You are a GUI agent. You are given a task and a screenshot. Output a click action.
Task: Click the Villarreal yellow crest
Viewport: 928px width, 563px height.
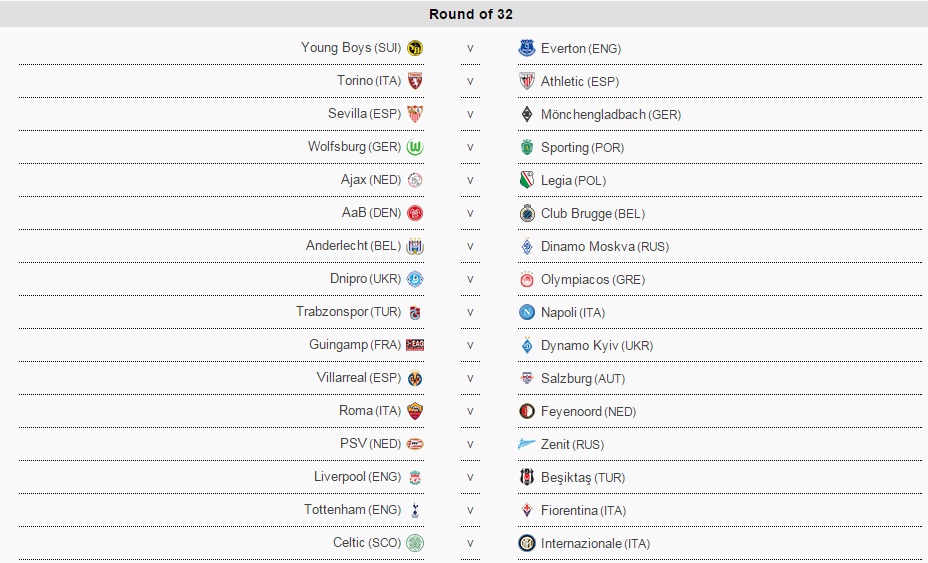415,378
